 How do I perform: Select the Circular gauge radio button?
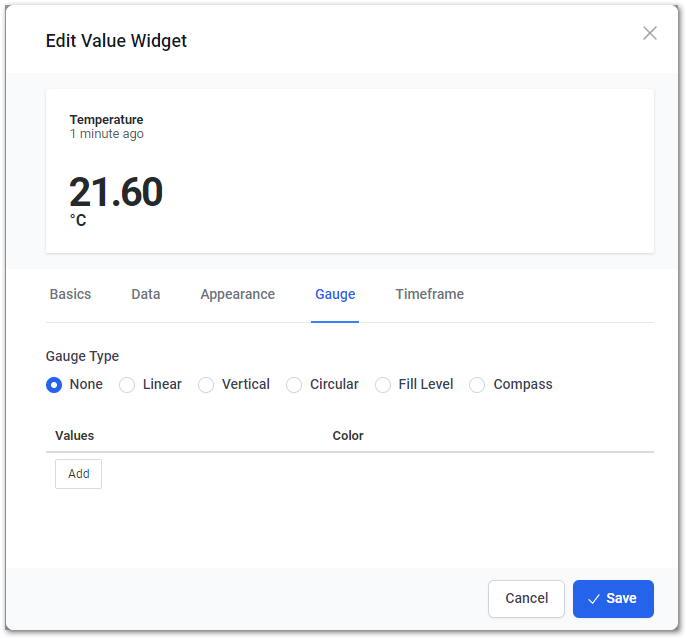294,385
